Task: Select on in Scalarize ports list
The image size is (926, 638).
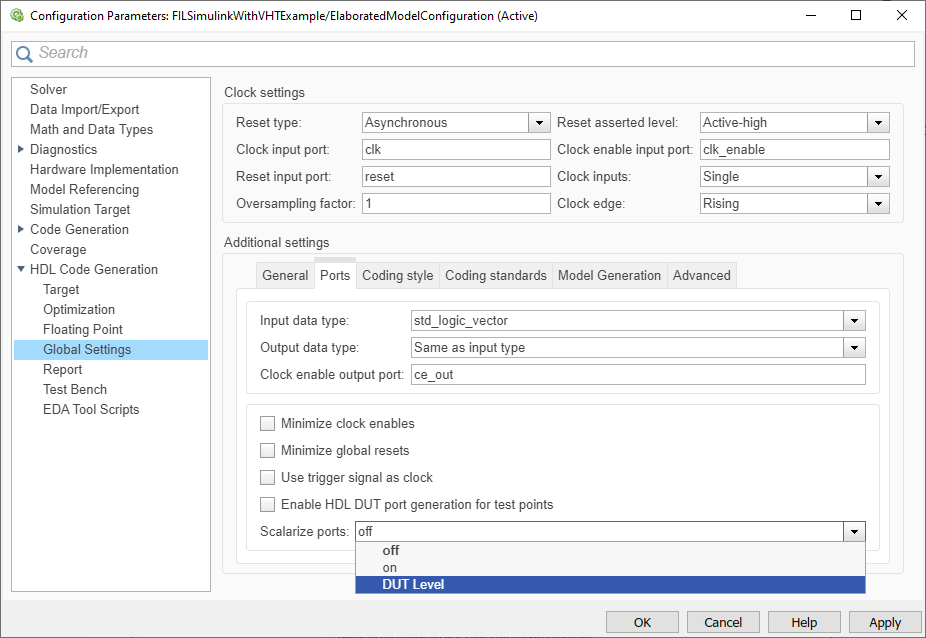Action: pyautogui.click(x=610, y=568)
